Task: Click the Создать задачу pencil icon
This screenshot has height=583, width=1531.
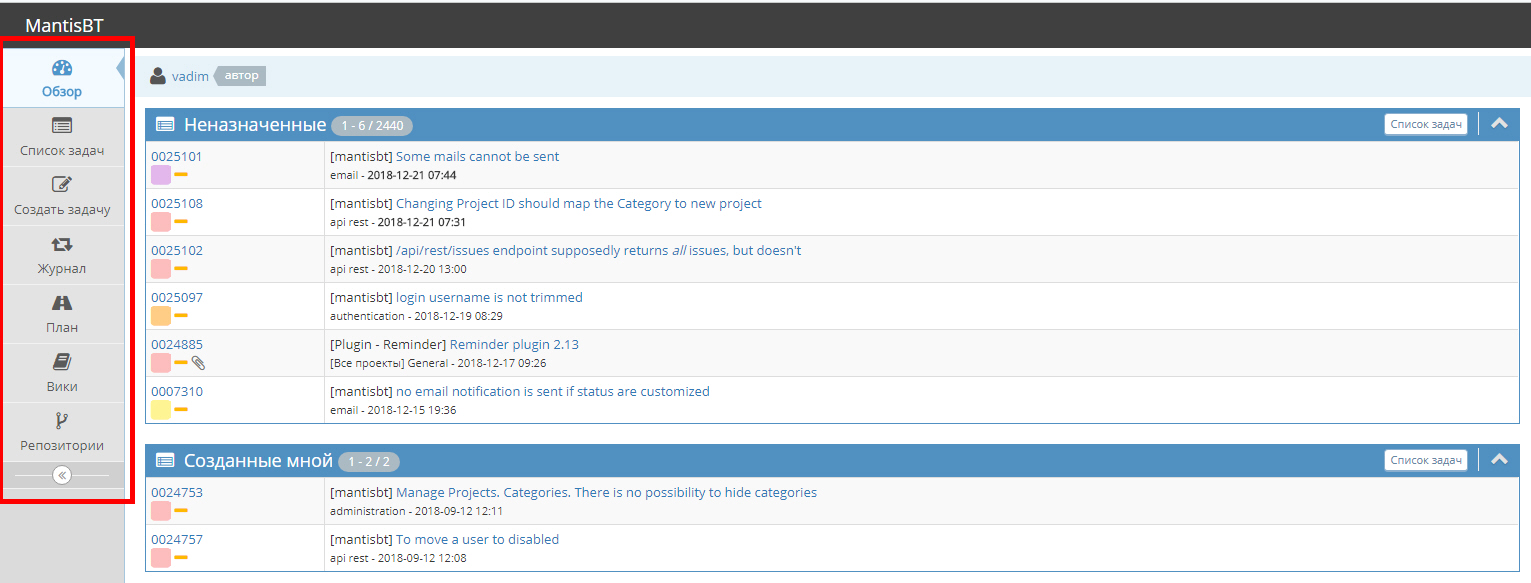Action: pos(62,185)
